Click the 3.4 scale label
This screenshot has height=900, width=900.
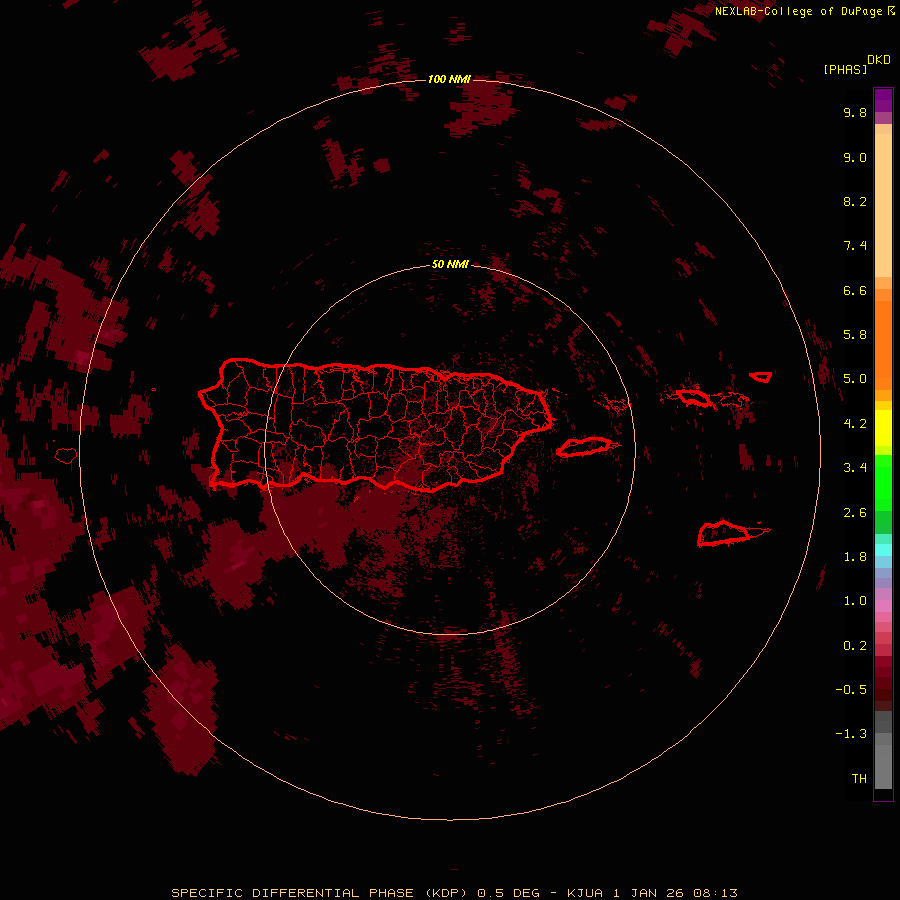pos(855,468)
